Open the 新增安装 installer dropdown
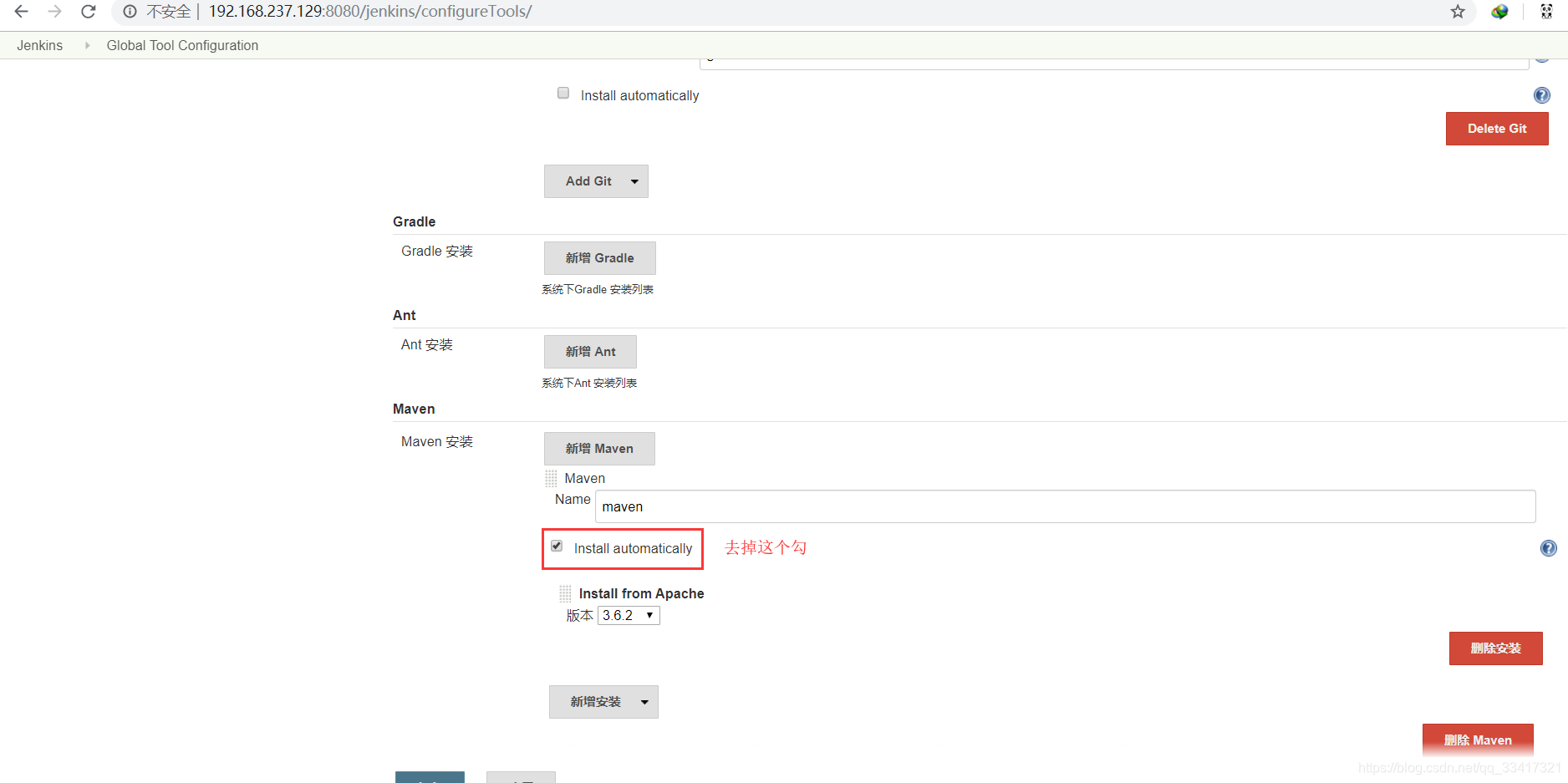 pos(603,702)
